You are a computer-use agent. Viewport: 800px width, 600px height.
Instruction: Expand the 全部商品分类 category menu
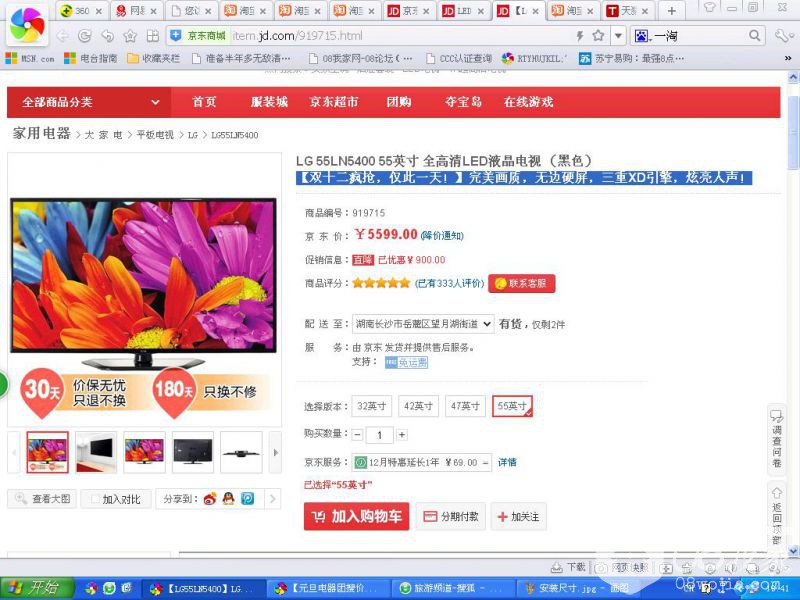pos(90,102)
